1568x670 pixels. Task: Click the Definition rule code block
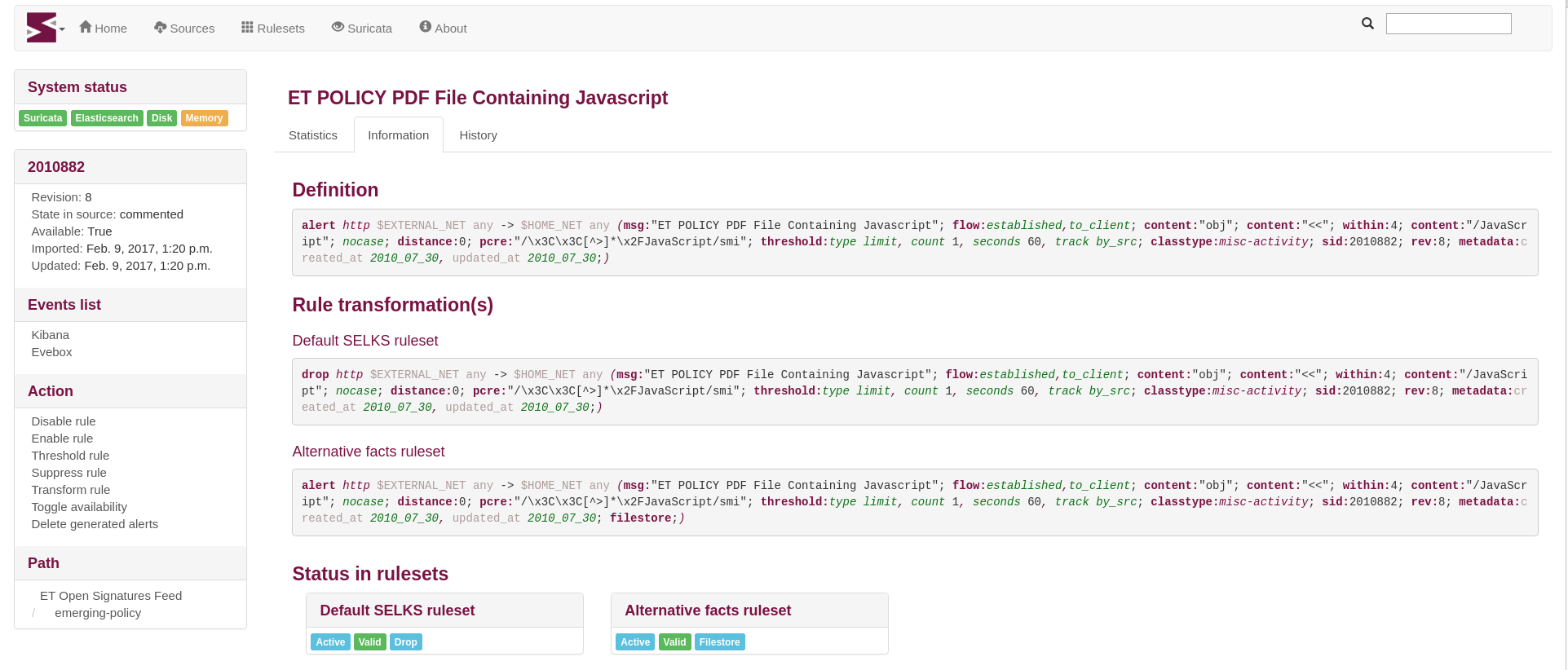coord(915,242)
